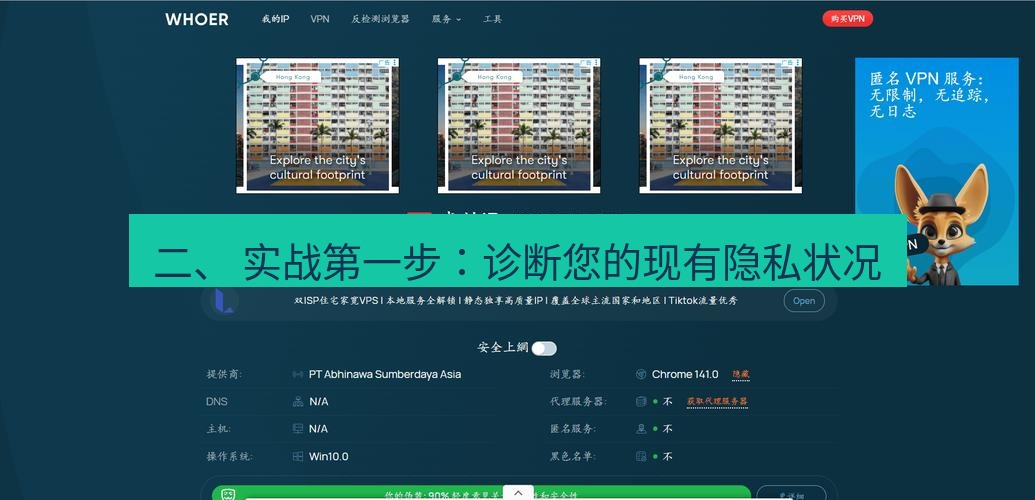1035x500 pixels.
Task: Click the mask icon on the green bar
Action: 228,494
